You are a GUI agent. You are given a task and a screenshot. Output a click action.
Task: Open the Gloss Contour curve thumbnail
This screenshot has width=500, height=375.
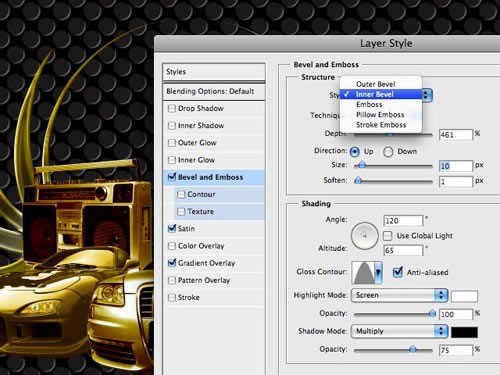point(363,273)
